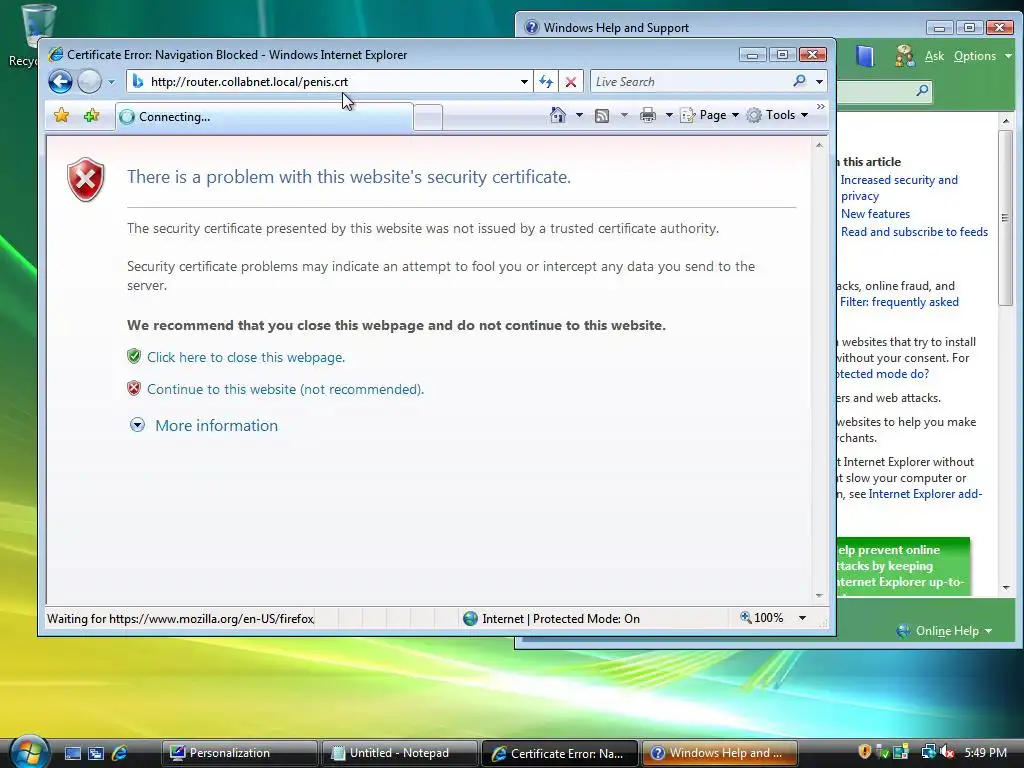Click the Ask someone people icon in Help
The width and height of the screenshot is (1024, 768).
(x=904, y=56)
